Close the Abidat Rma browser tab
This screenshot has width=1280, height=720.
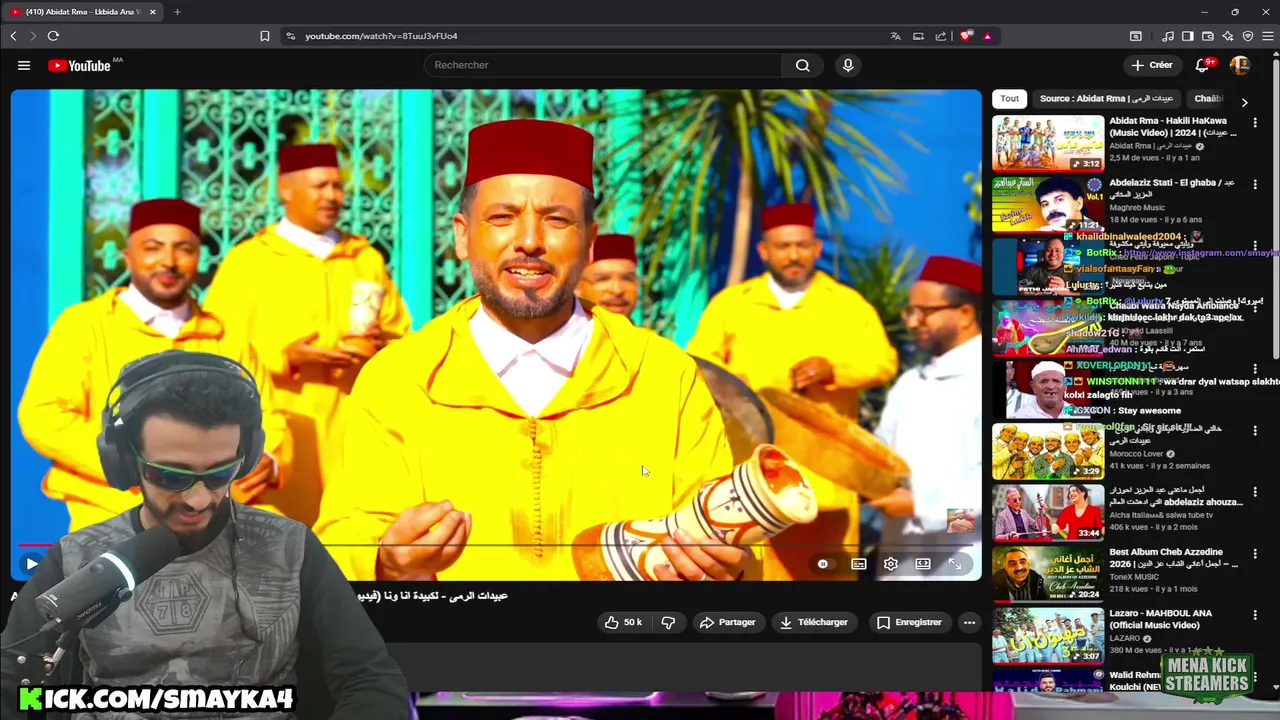[153, 12]
